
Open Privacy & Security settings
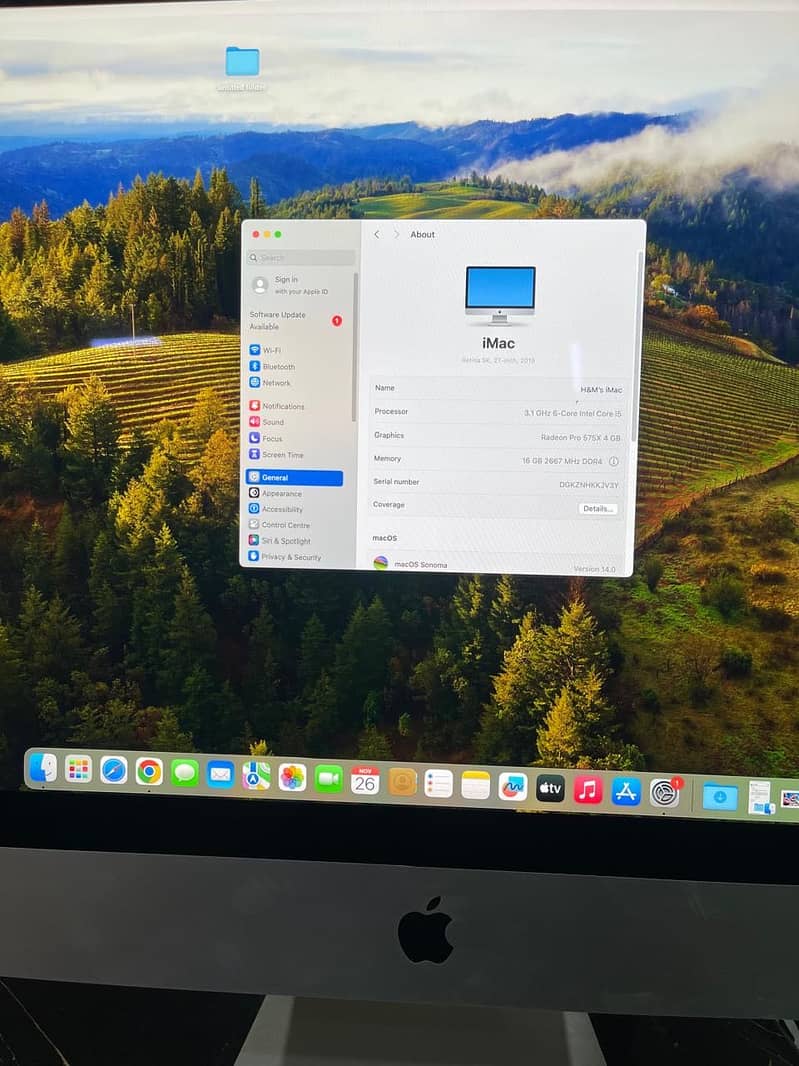(x=284, y=557)
